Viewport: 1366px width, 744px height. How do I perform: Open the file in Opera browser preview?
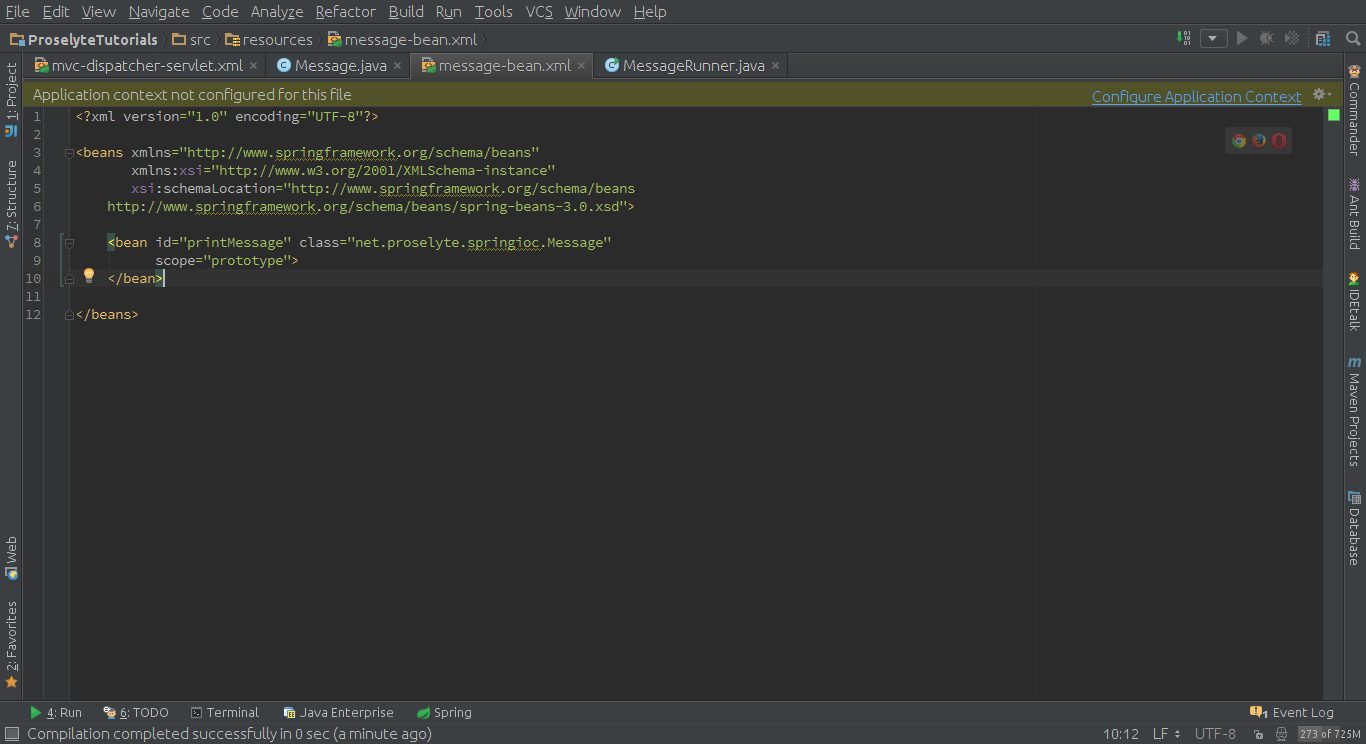click(x=1279, y=140)
